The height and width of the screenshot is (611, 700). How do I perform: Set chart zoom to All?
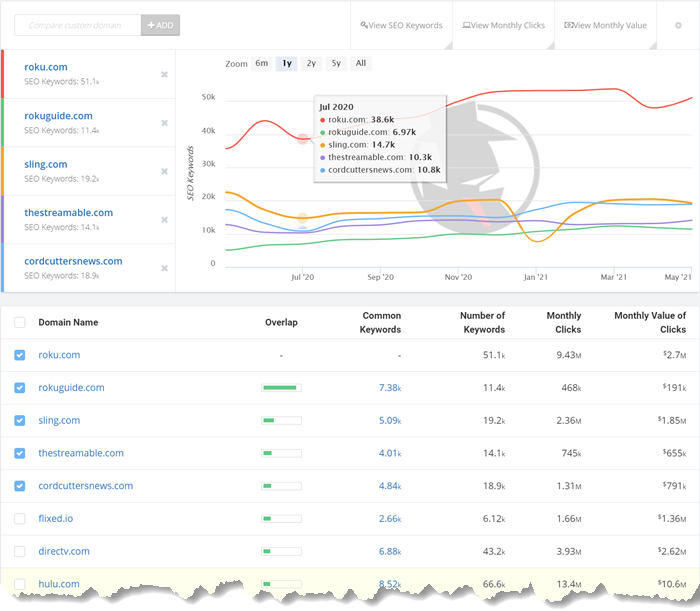361,63
